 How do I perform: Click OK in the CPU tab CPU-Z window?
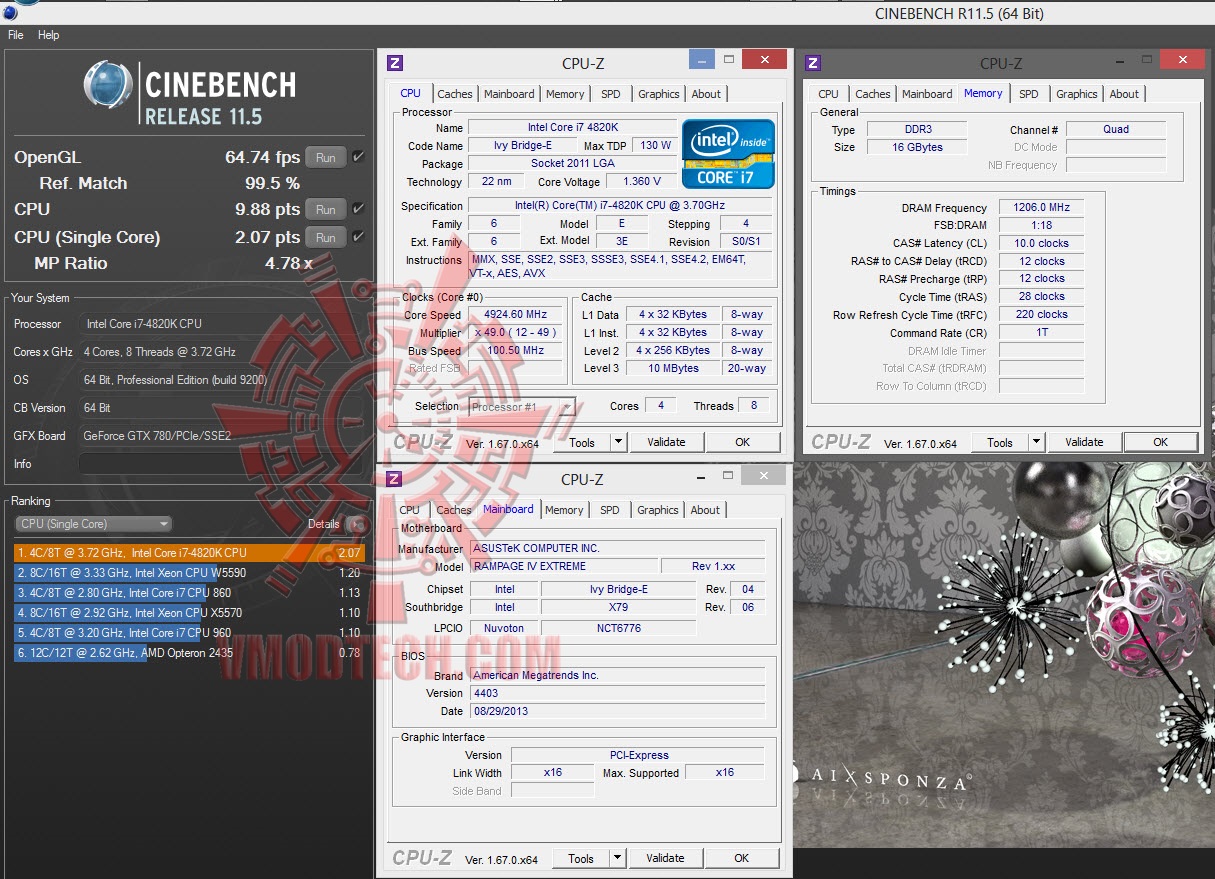click(742, 442)
